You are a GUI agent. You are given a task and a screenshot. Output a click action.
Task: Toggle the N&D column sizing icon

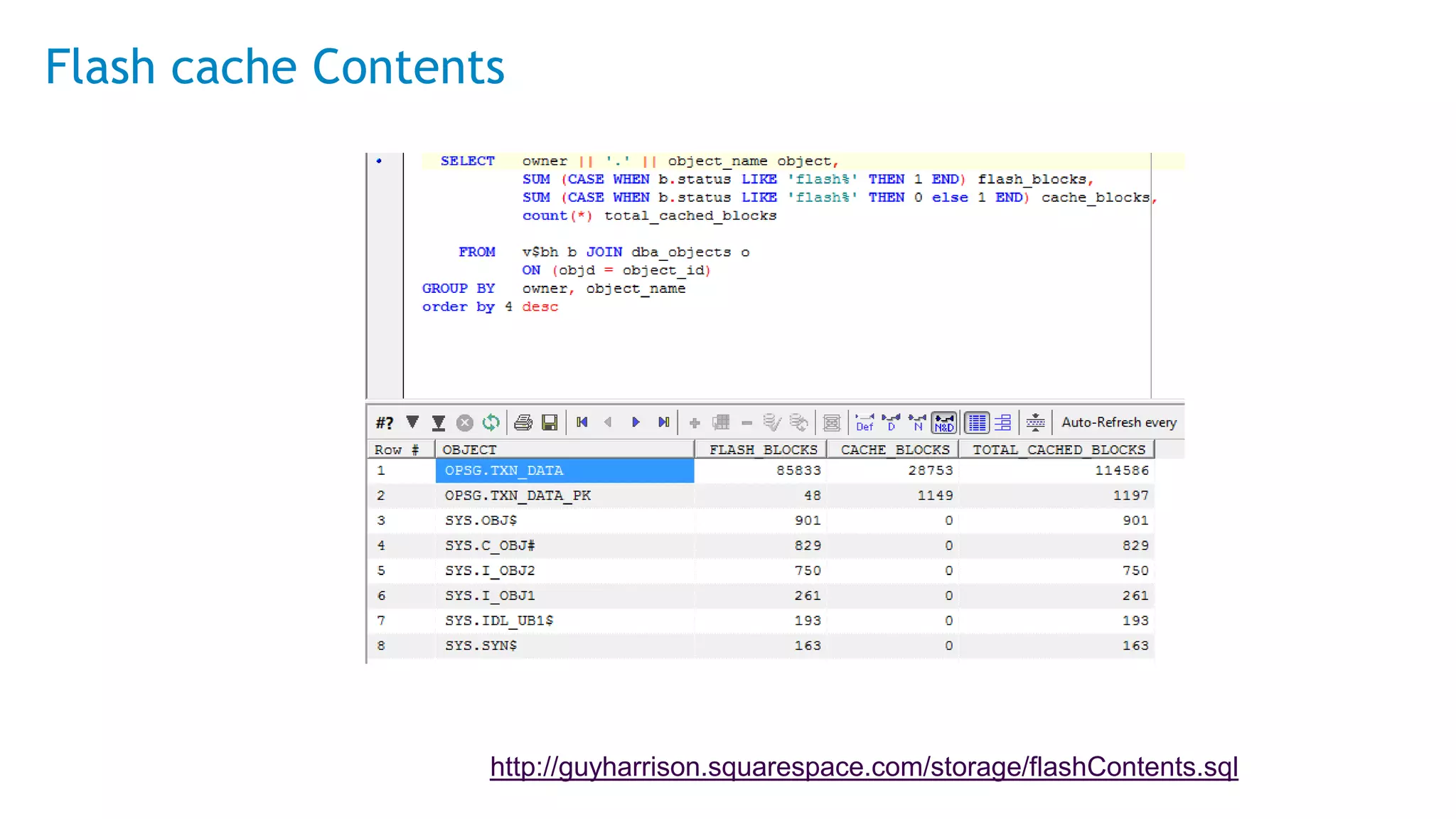point(944,422)
